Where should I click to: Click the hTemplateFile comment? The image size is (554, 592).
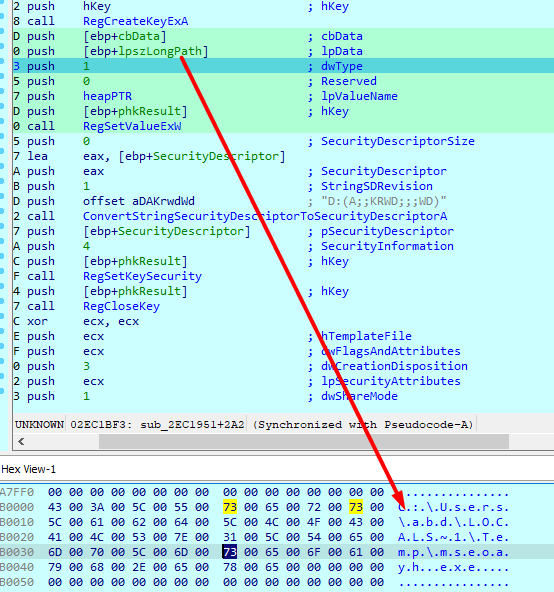pyautogui.click(x=366, y=336)
